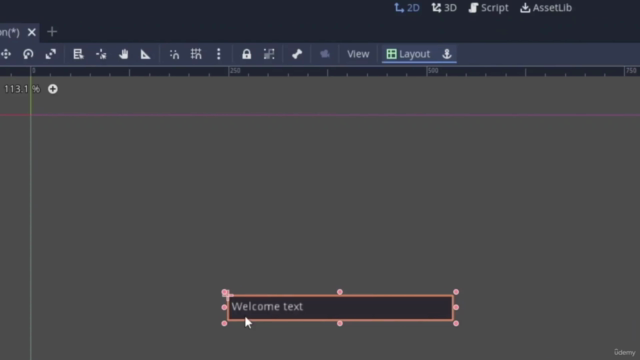Activate the Pan mode hand tool
This screenshot has height=360, width=640.
coord(123,54)
